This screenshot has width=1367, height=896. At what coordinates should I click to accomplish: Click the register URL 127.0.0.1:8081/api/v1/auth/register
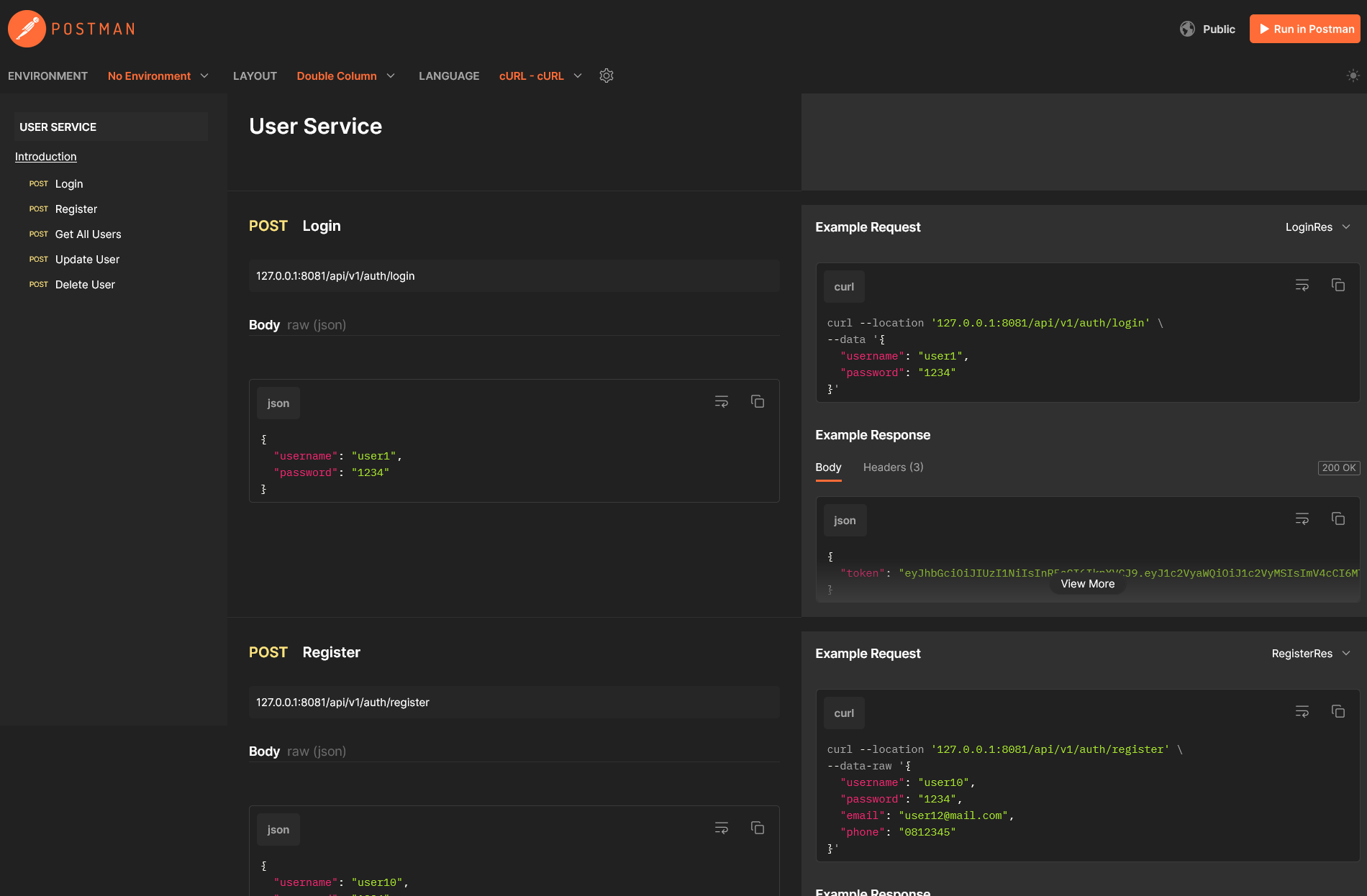(x=342, y=703)
